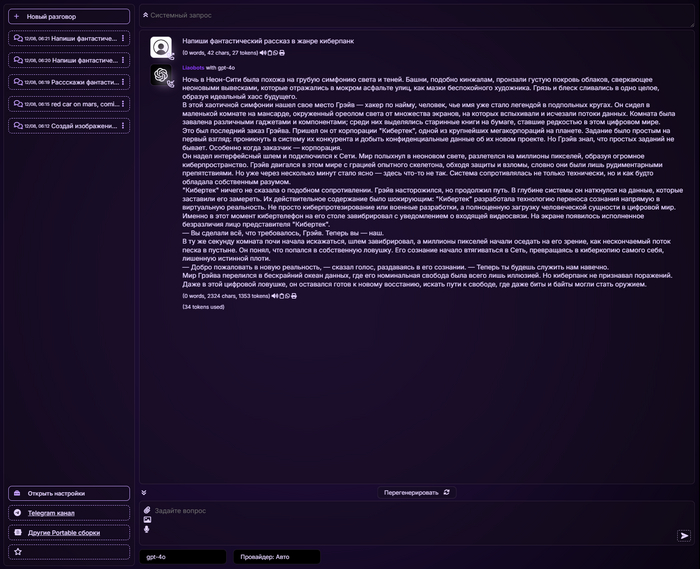Play the user message aloud via its speaker icon
700x569 pixels.
[x=263, y=53]
